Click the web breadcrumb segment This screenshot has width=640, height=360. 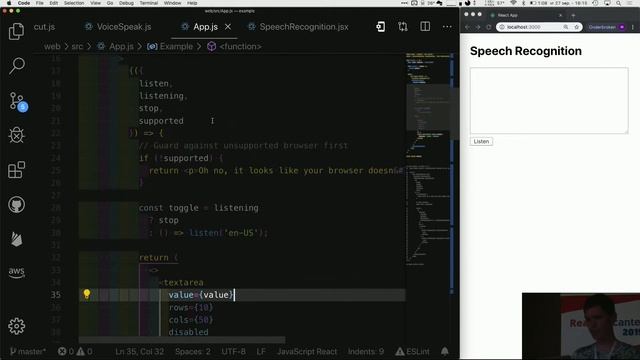coord(52,47)
